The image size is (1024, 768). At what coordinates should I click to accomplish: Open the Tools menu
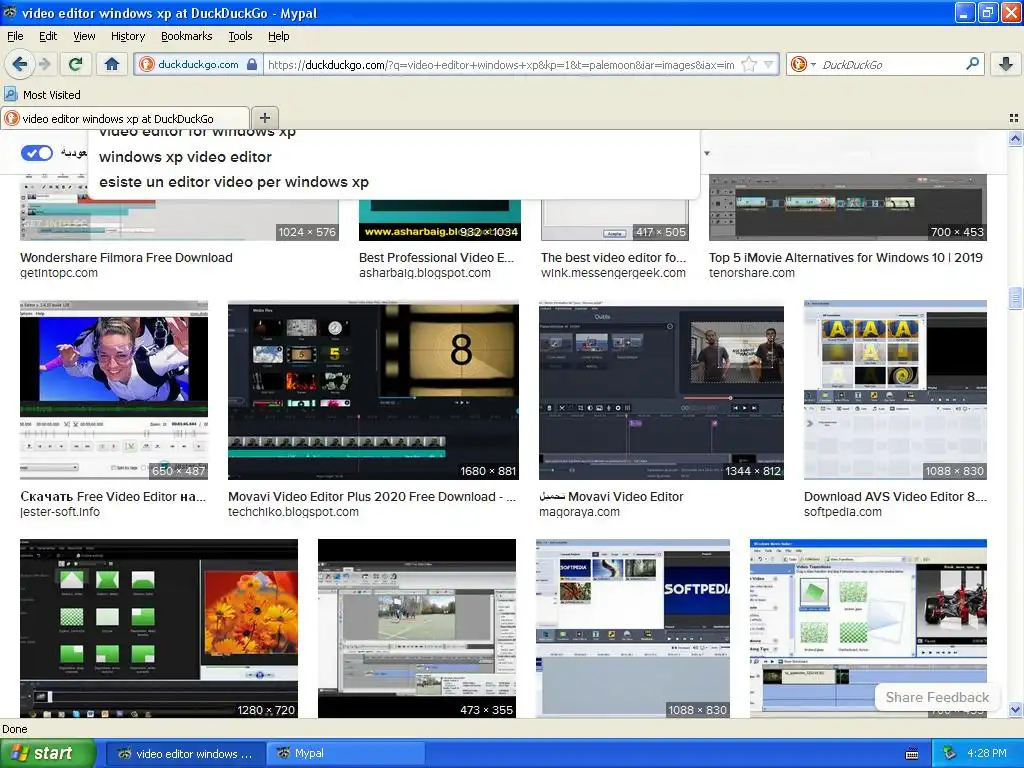click(x=240, y=36)
